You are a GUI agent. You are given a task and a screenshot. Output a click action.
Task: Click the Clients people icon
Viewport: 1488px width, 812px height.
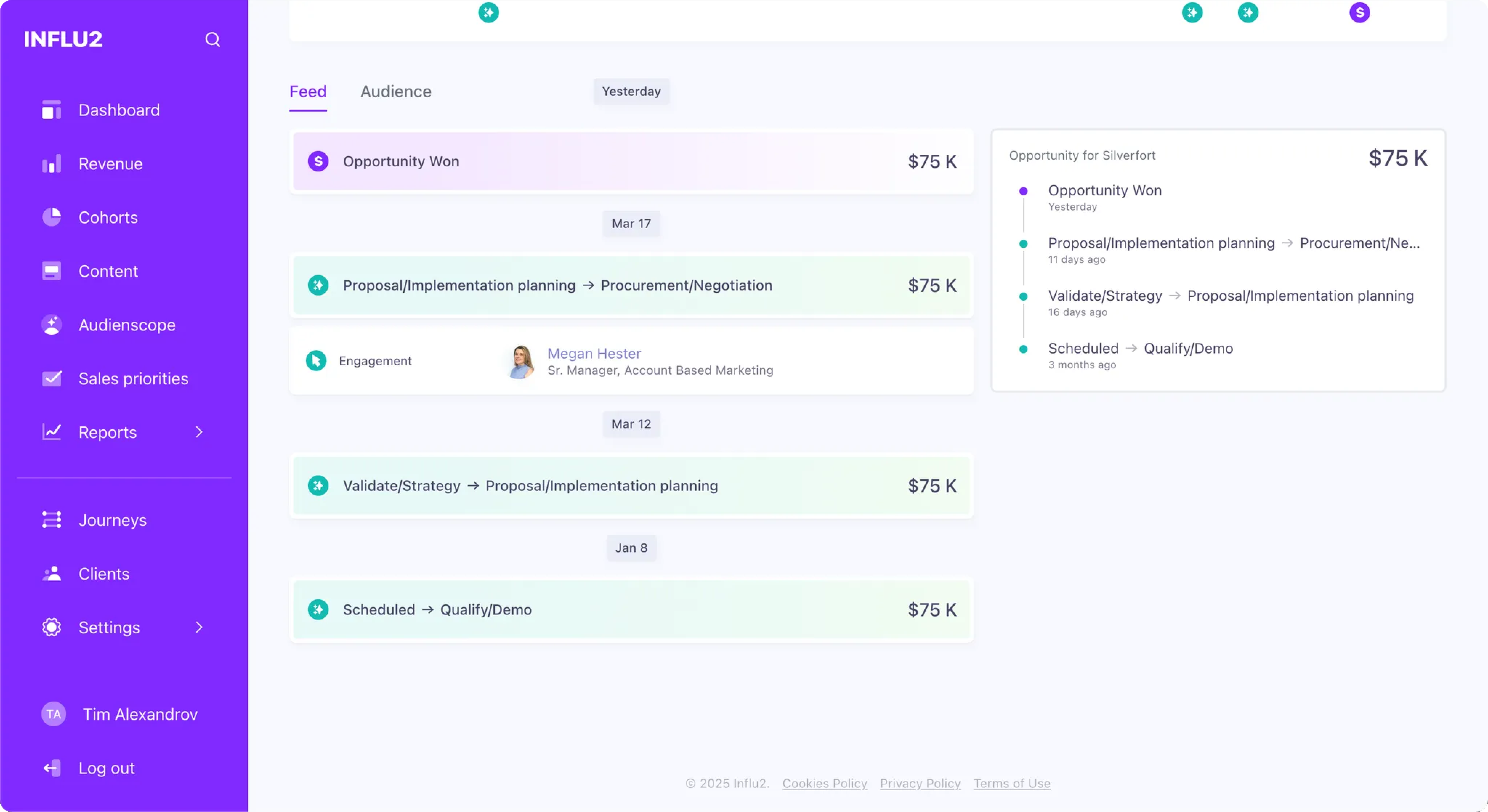(x=52, y=573)
